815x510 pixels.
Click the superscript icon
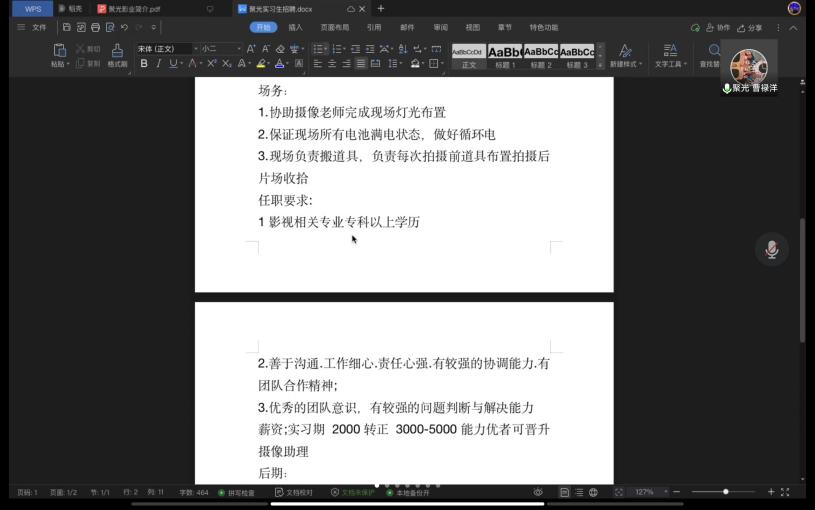(211, 64)
